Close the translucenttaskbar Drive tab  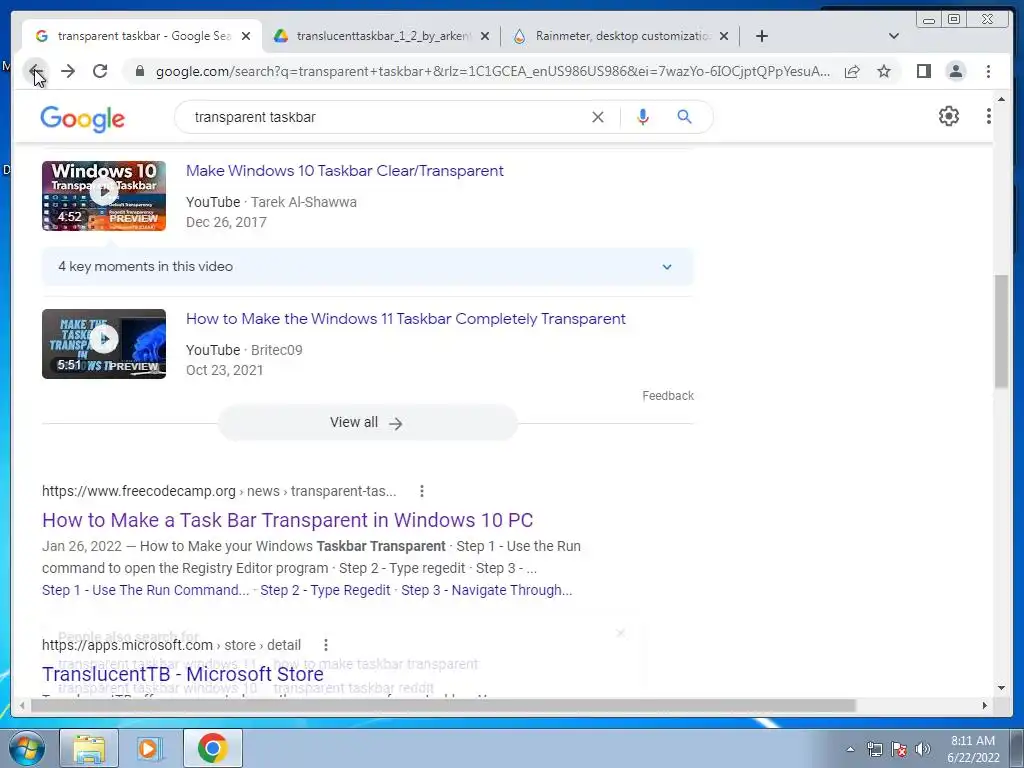pos(485,36)
